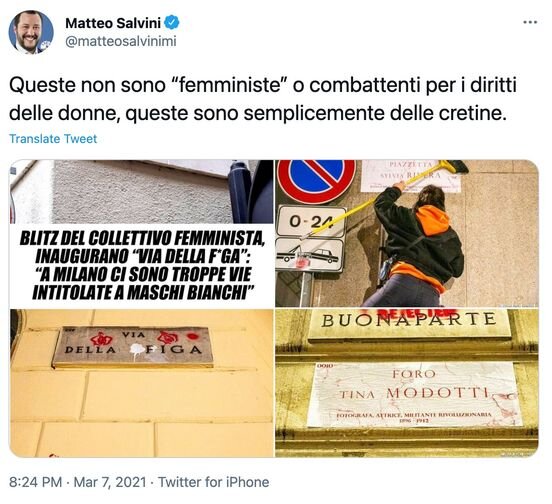Click the no-parking sign in the photo
Screen dimensions: 552x504
(x=316, y=181)
